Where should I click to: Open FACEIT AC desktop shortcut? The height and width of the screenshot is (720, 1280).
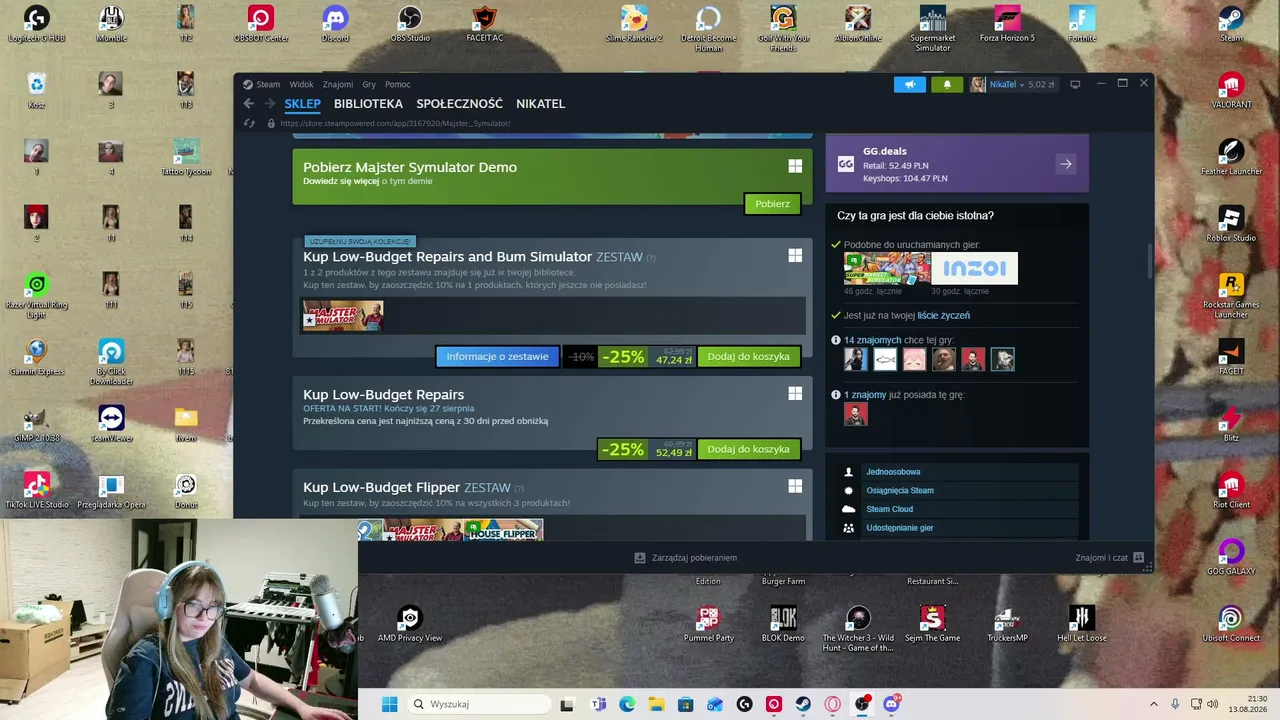(484, 25)
